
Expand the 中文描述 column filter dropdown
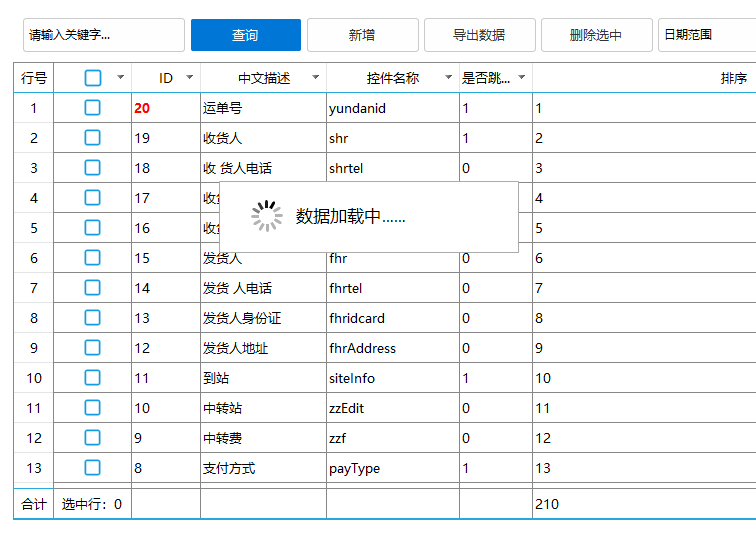click(x=315, y=78)
